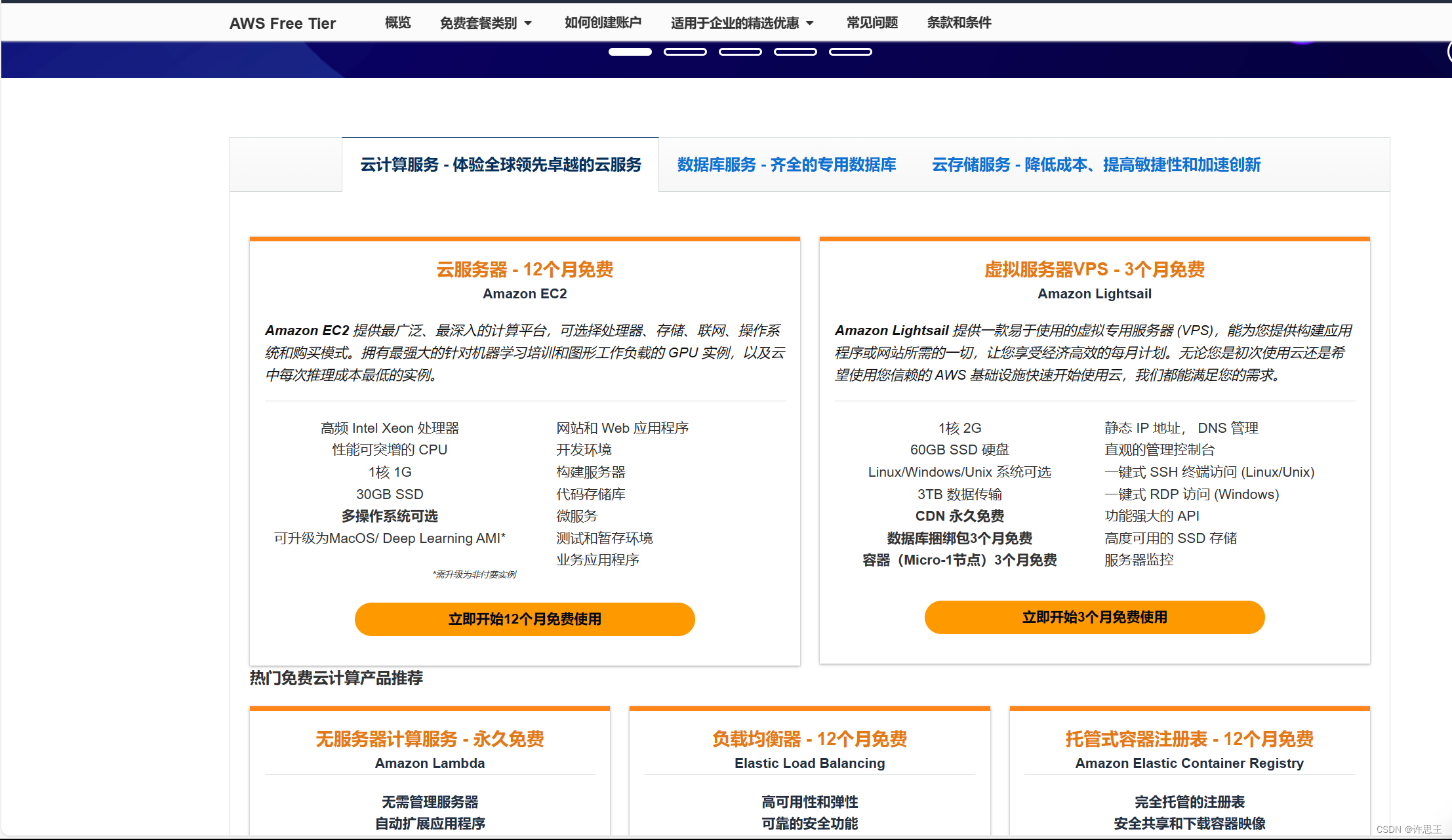Select 30GB SSD spec text
Screen dimensions: 1452x840
tap(390, 494)
